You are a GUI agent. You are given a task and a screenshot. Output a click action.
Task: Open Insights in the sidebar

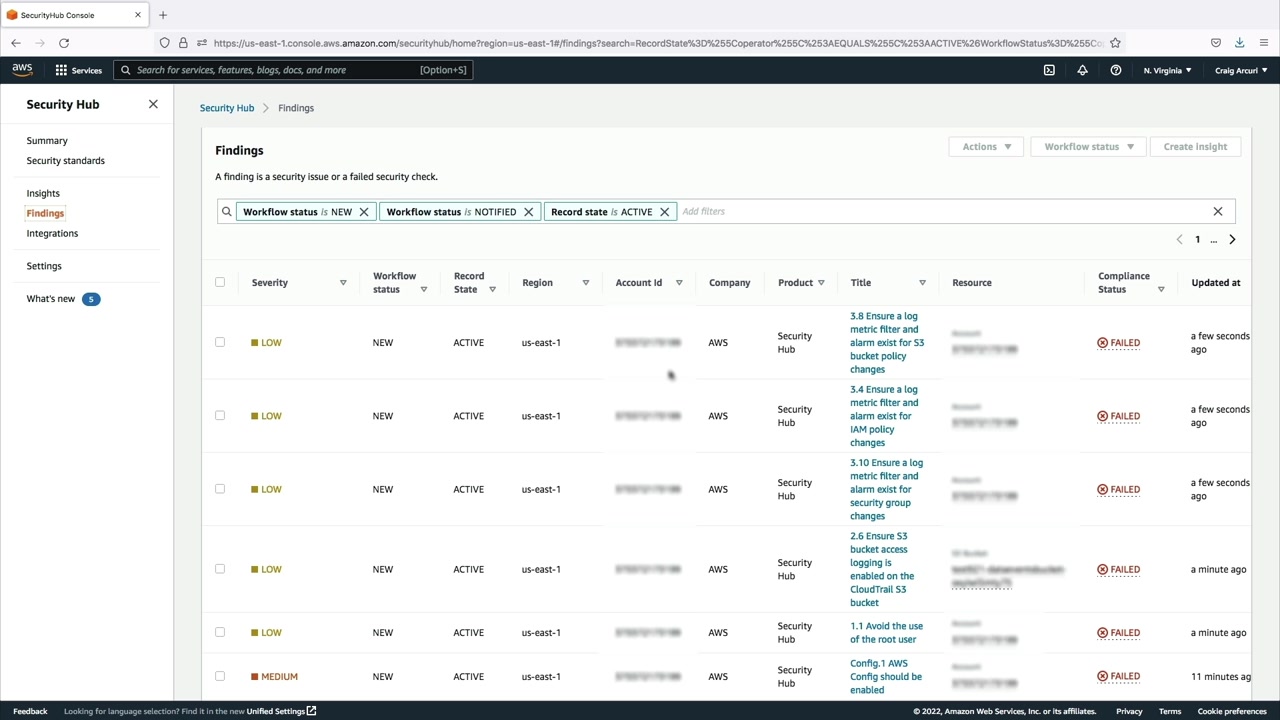coord(43,194)
